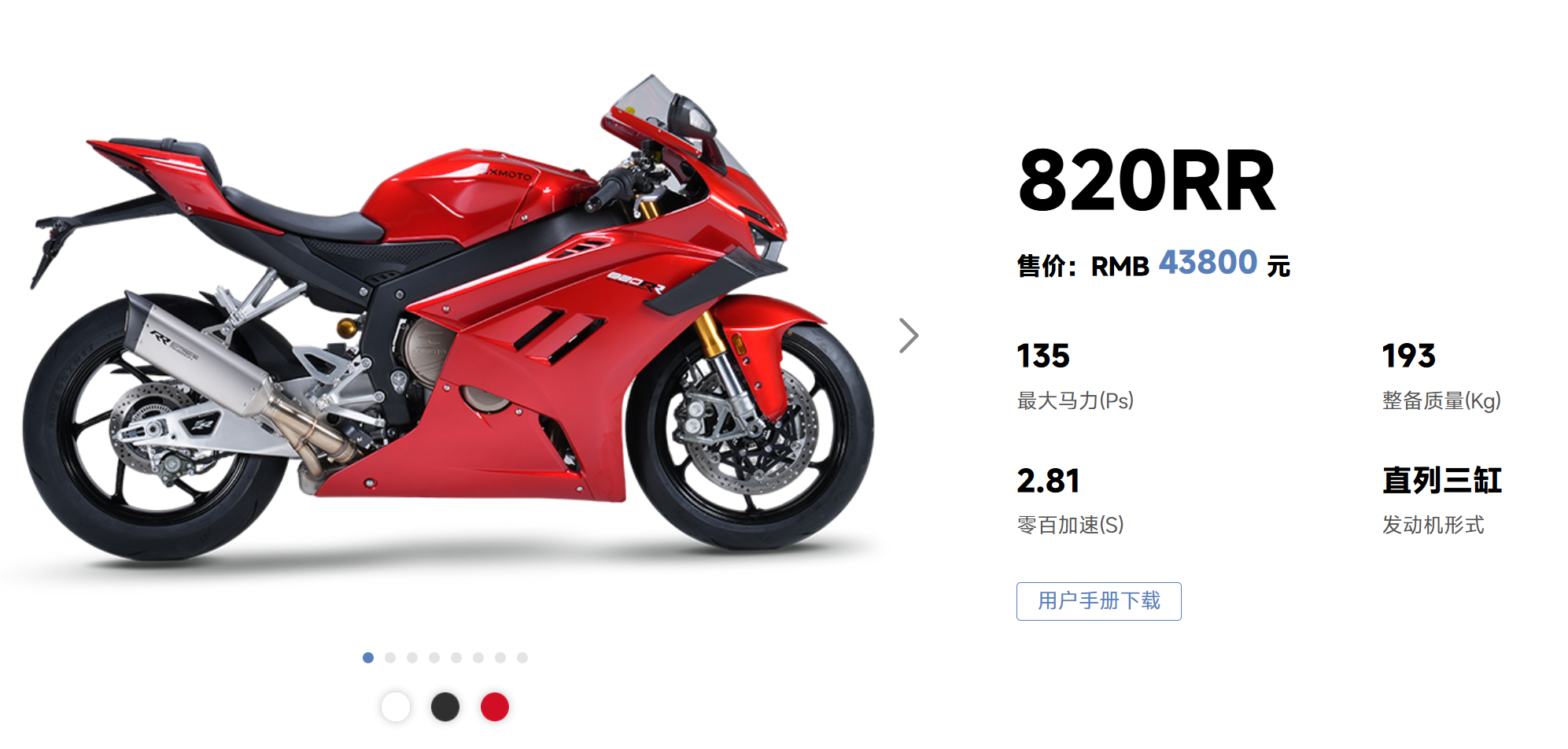This screenshot has height=749, width=1568.
Task: Click the 820RR model title
Action: point(1146,181)
